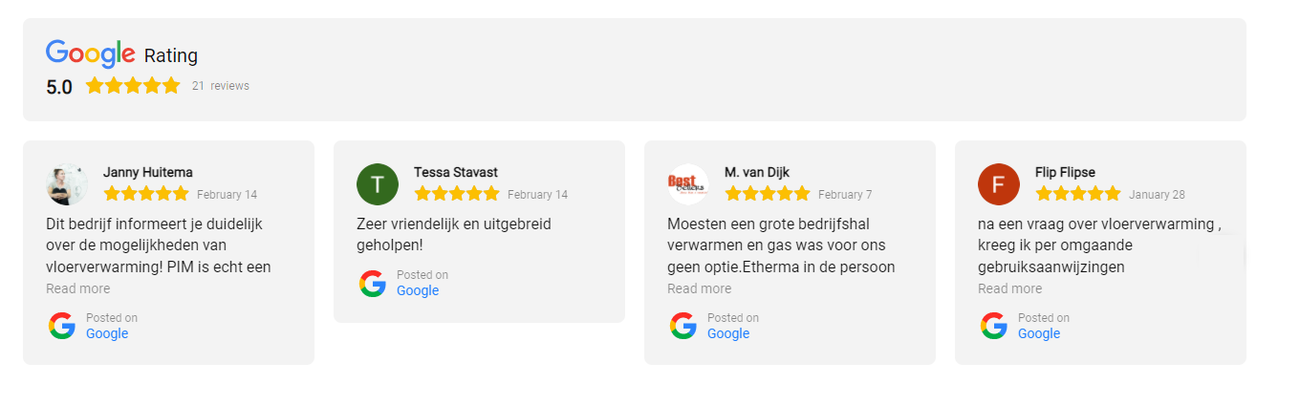Click the five-star rating in the header

coord(133,86)
